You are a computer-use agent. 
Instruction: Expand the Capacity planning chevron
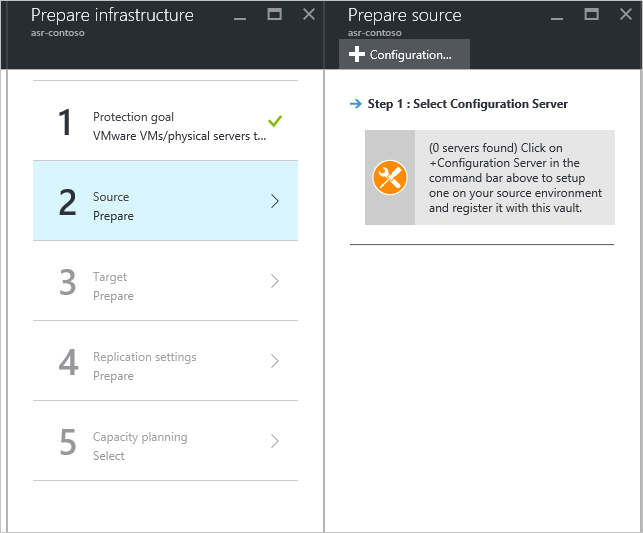click(275, 441)
